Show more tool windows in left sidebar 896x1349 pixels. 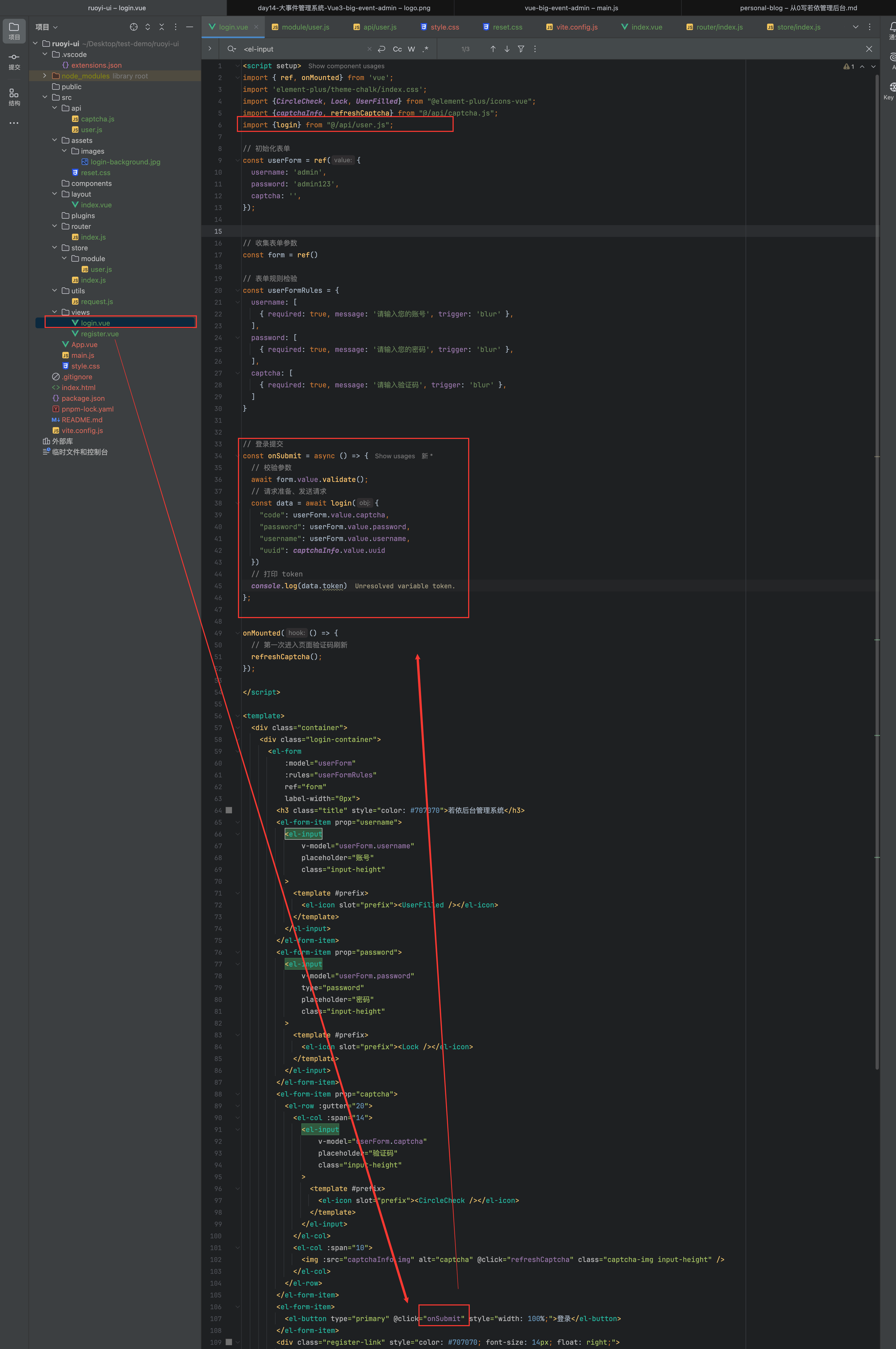pyautogui.click(x=14, y=123)
